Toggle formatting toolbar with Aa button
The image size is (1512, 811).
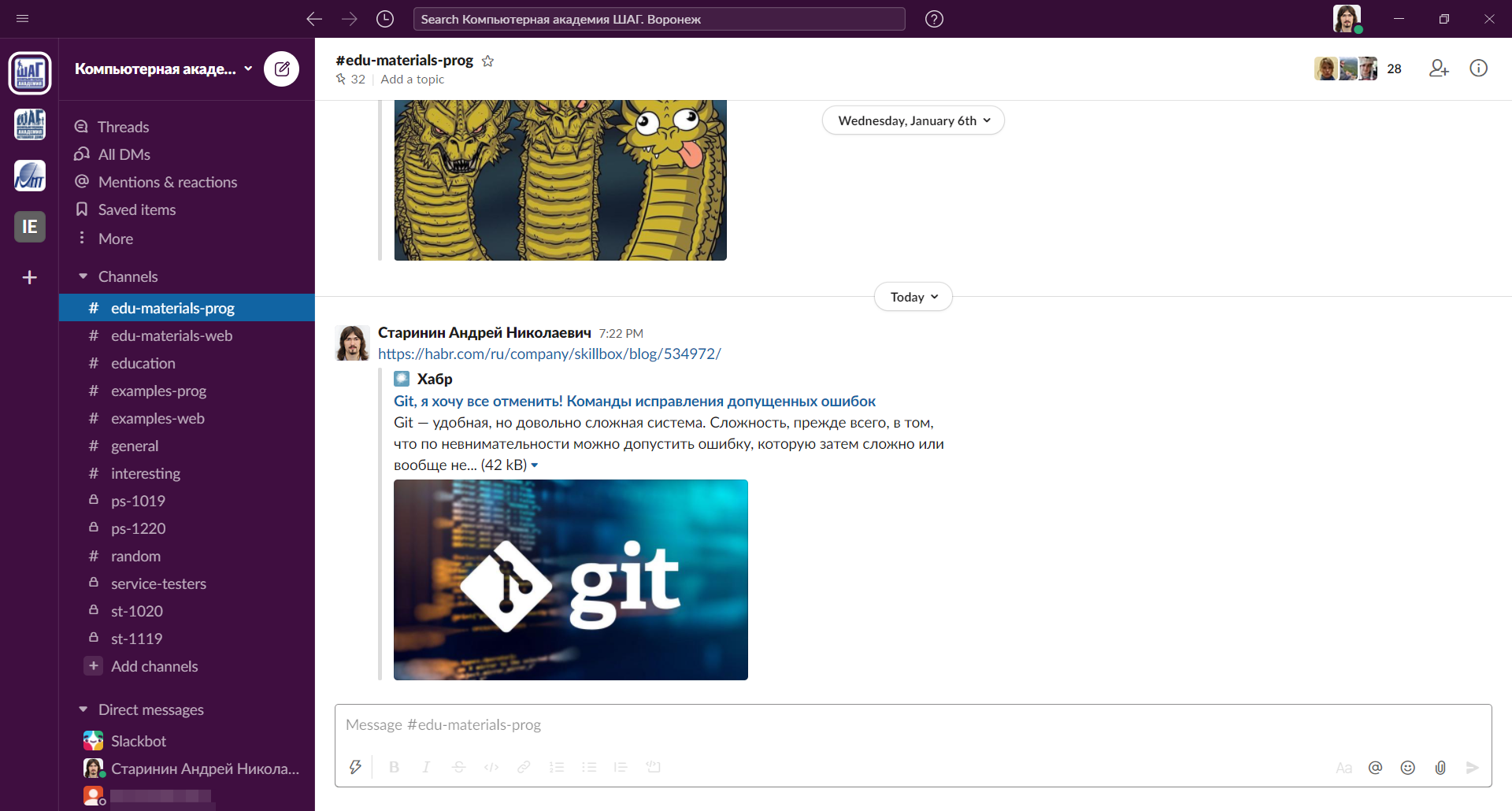point(1343,768)
